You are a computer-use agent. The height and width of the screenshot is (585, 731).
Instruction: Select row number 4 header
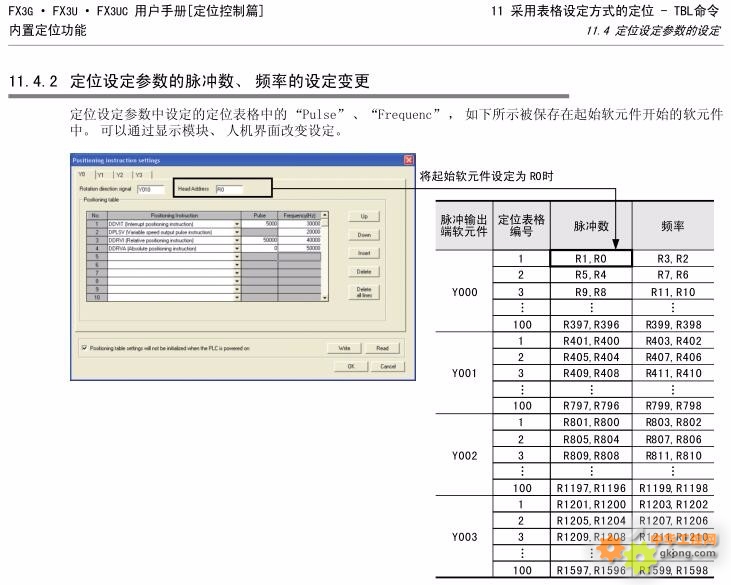(x=97, y=248)
